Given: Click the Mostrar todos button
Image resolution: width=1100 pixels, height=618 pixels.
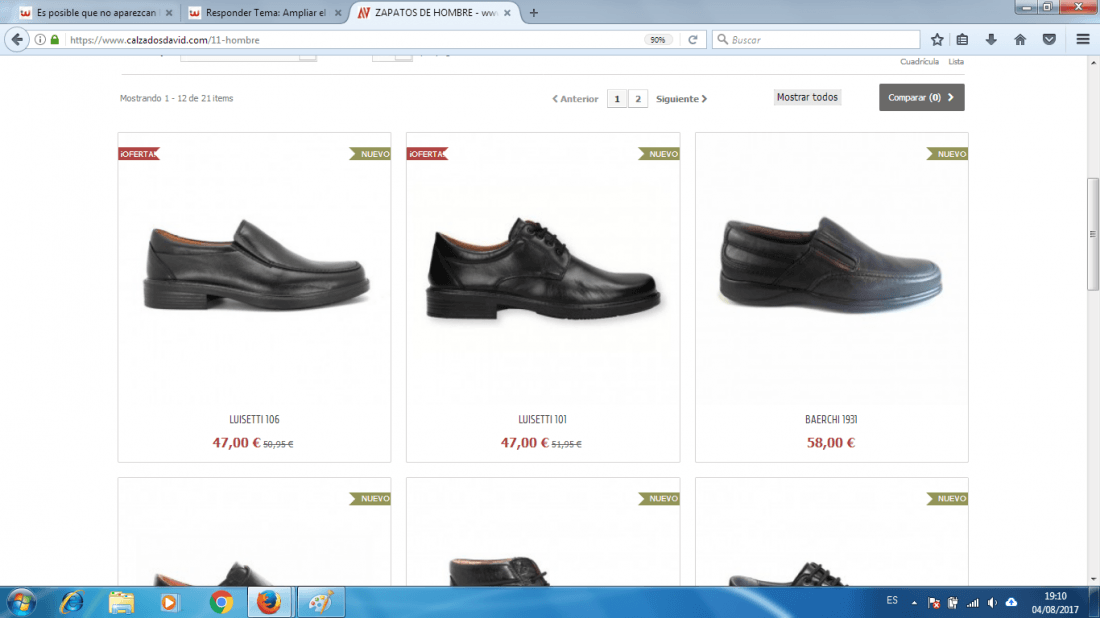Looking at the screenshot, I should coord(807,98).
